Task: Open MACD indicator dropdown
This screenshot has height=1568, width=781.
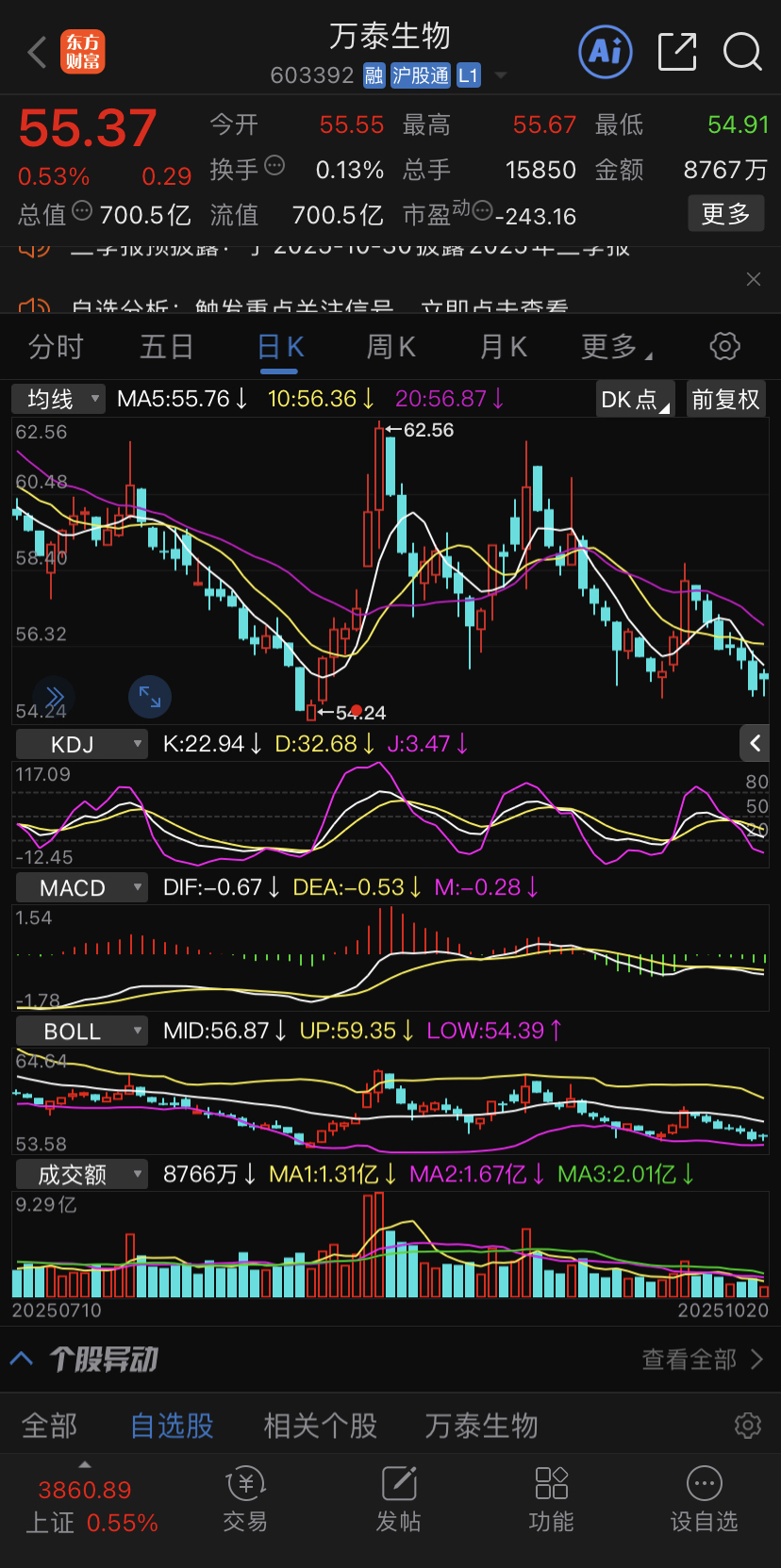Action: click(82, 887)
